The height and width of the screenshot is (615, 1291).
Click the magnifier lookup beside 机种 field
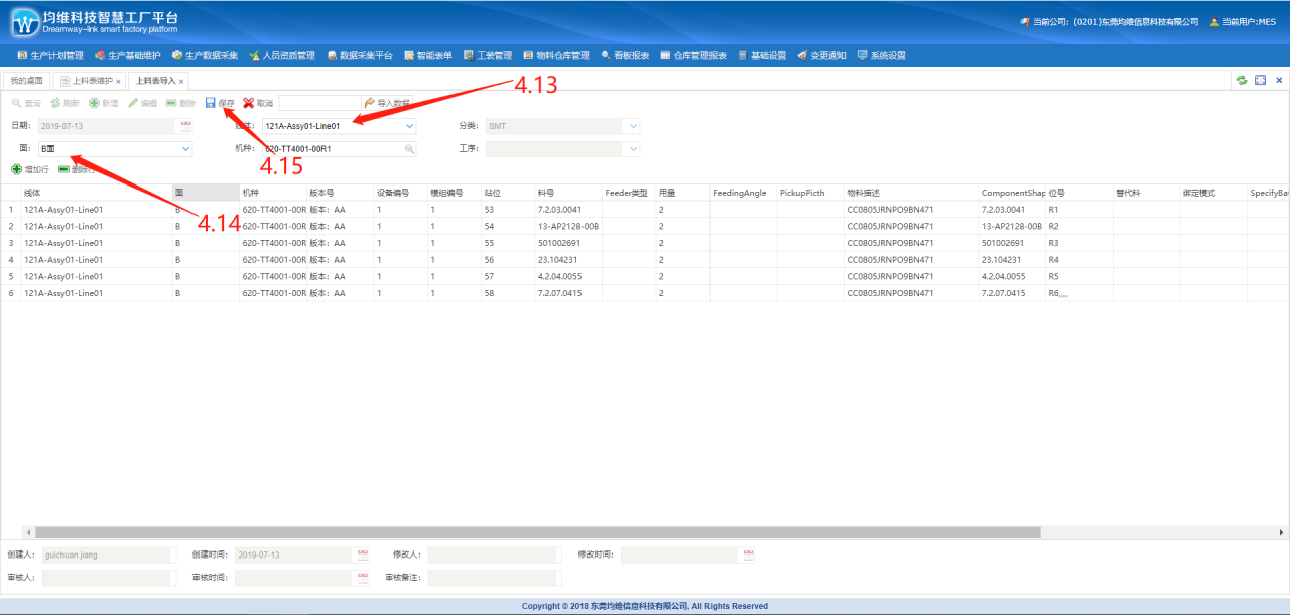click(x=408, y=149)
